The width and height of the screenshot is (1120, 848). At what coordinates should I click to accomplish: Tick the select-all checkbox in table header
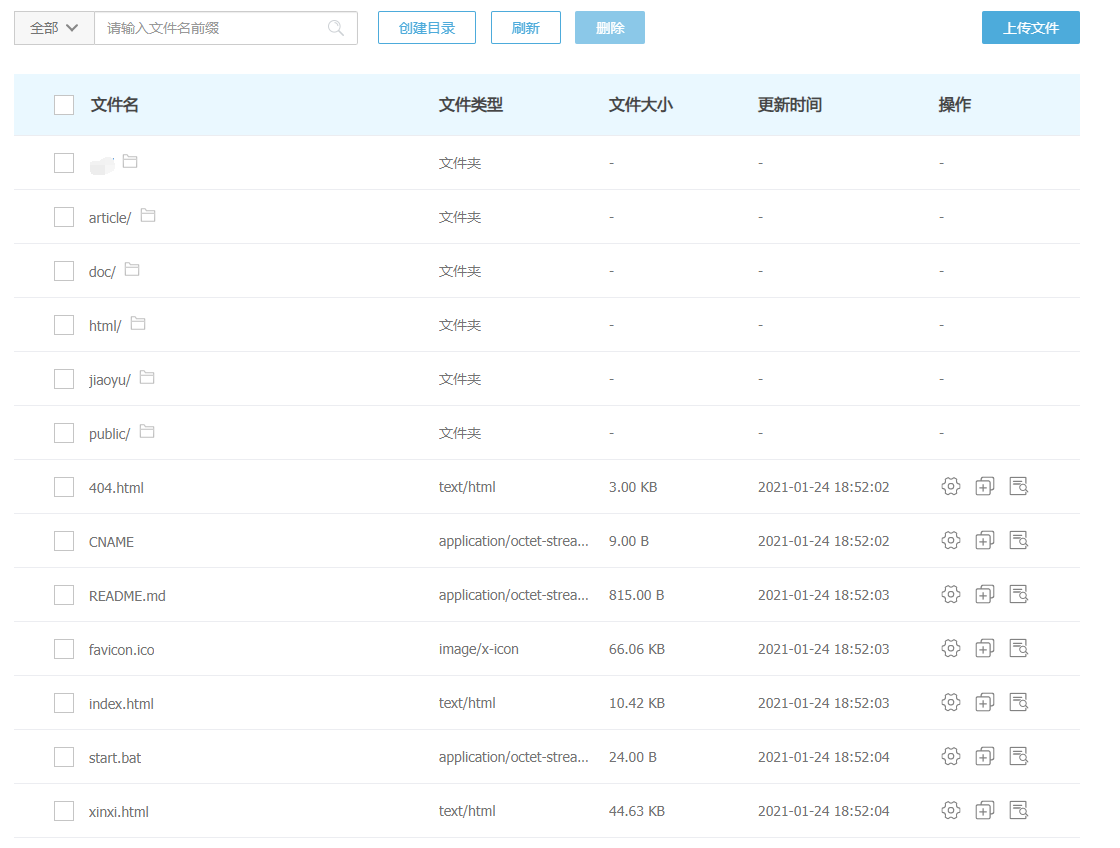coord(64,105)
